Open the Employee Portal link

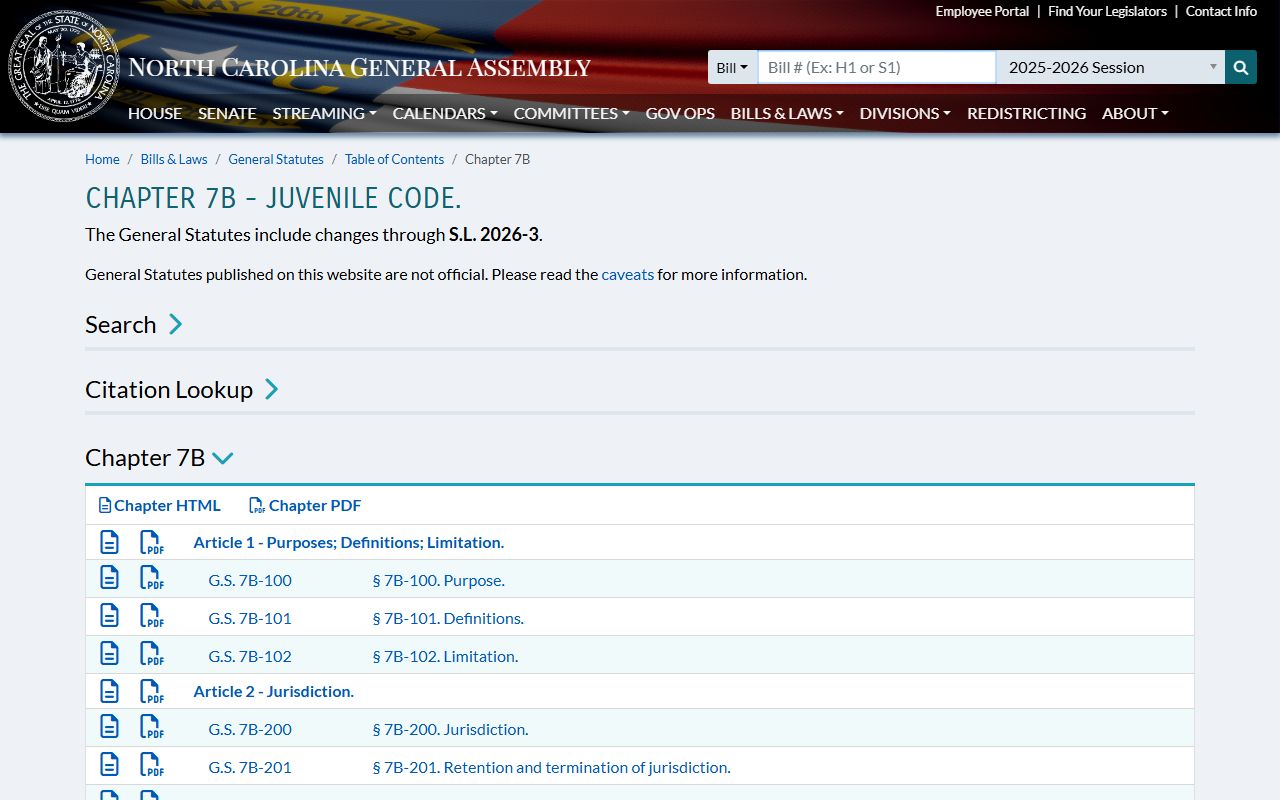coord(982,11)
